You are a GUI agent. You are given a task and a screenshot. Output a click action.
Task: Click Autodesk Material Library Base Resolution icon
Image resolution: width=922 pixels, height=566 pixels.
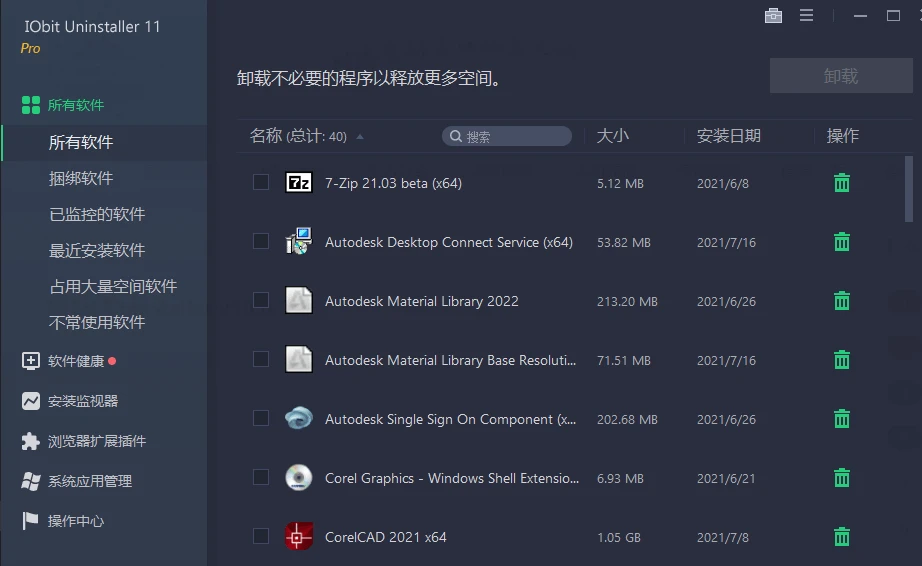(x=299, y=359)
